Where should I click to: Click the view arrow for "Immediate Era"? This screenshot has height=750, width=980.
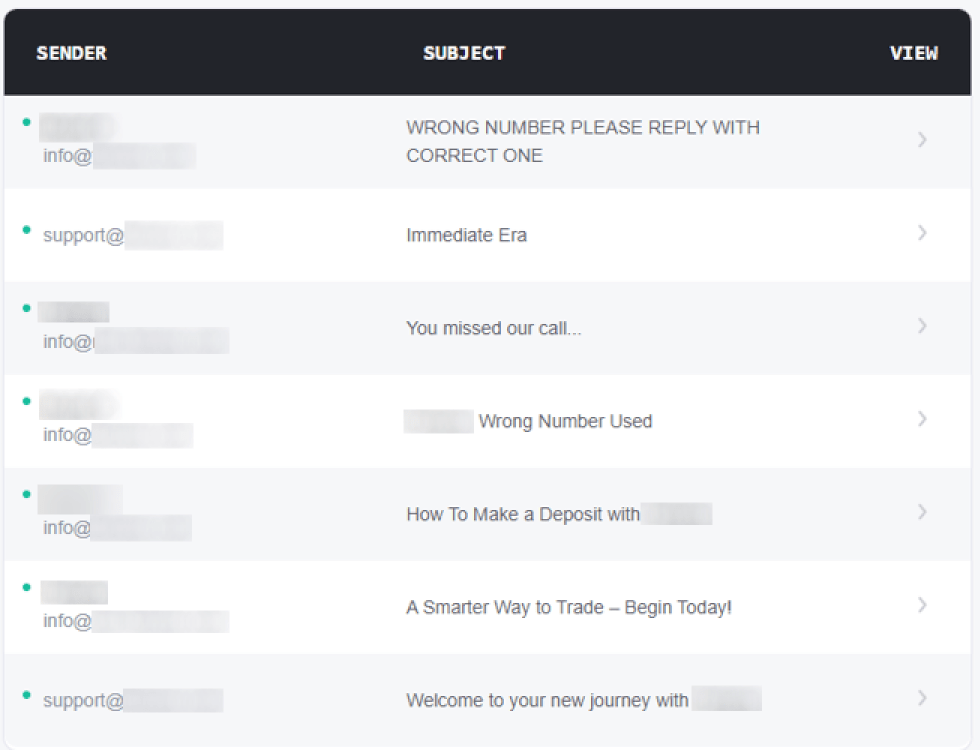(x=922, y=233)
